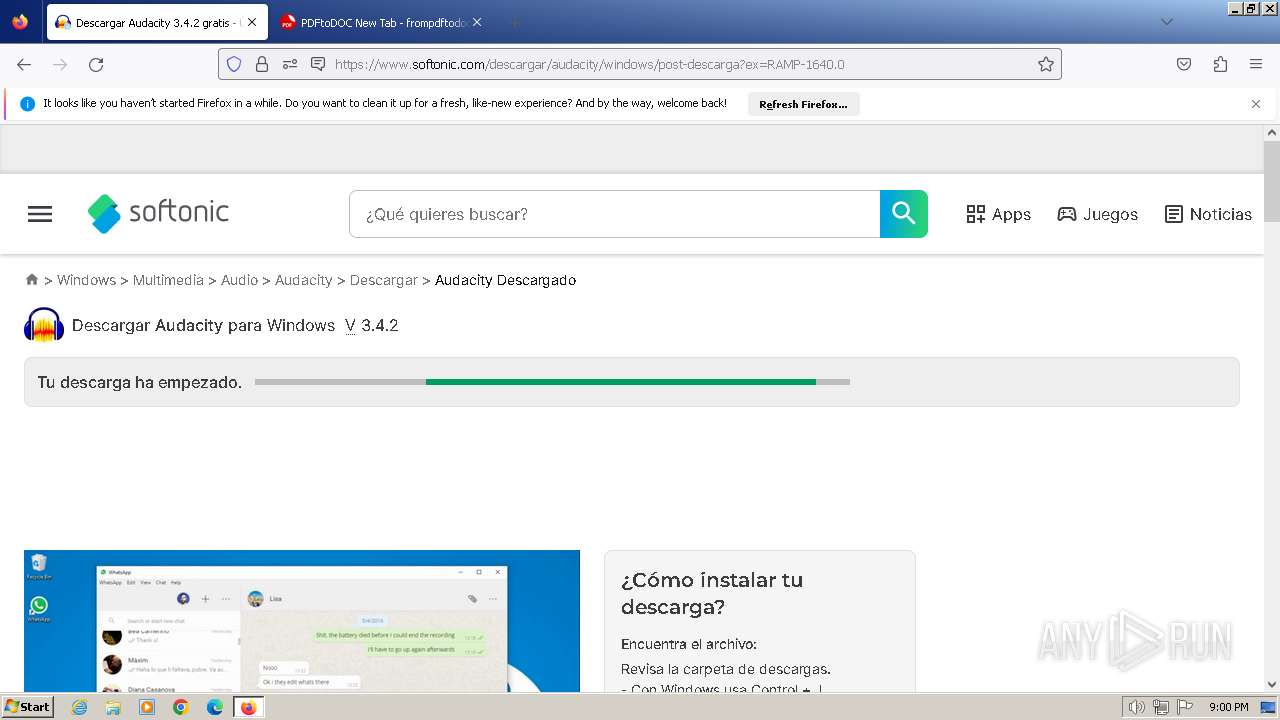Open the Windows Start menu
Screen dimensions: 1280x720
(x=27, y=707)
